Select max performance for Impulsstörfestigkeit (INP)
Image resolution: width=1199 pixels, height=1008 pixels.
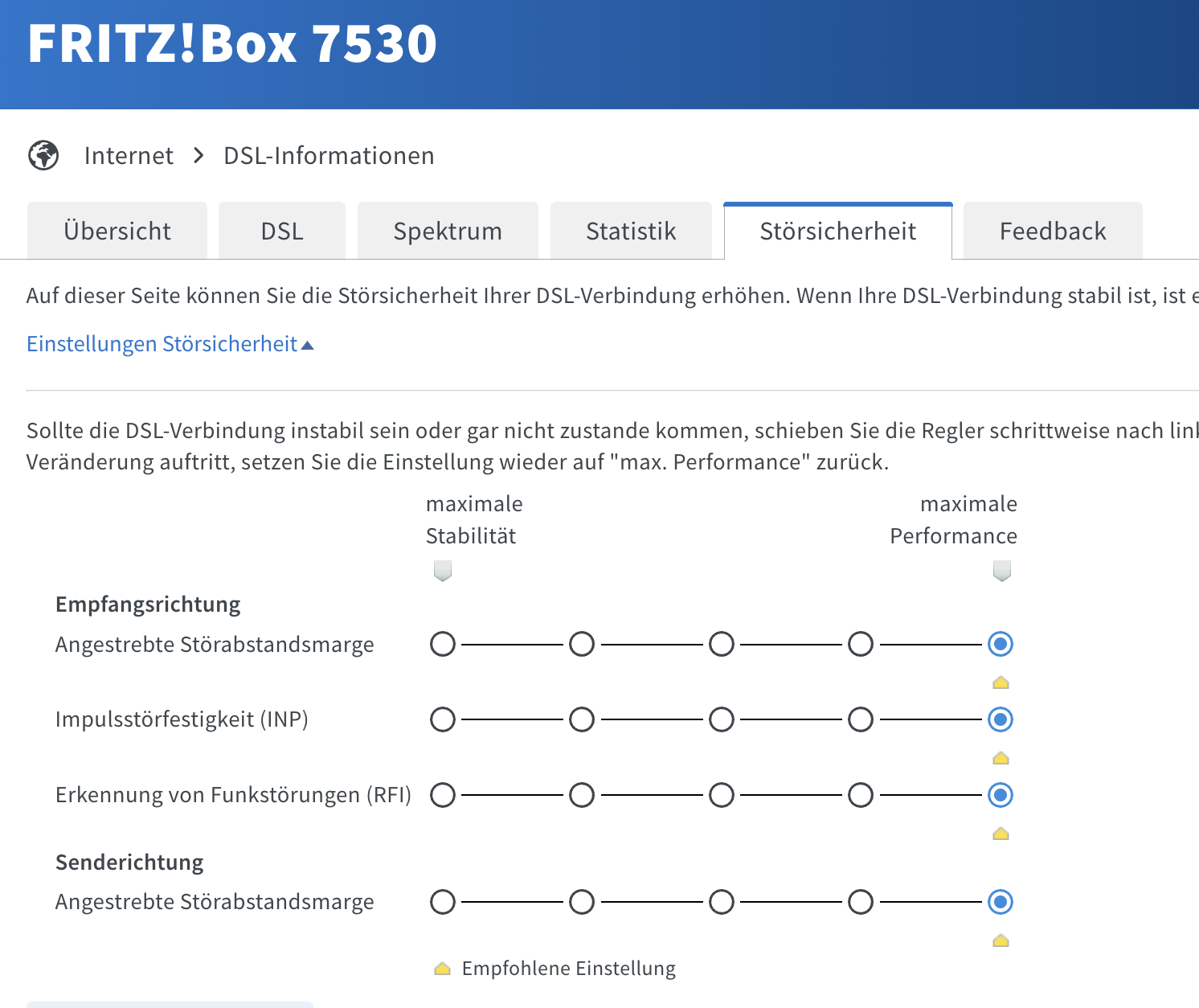point(1001,719)
